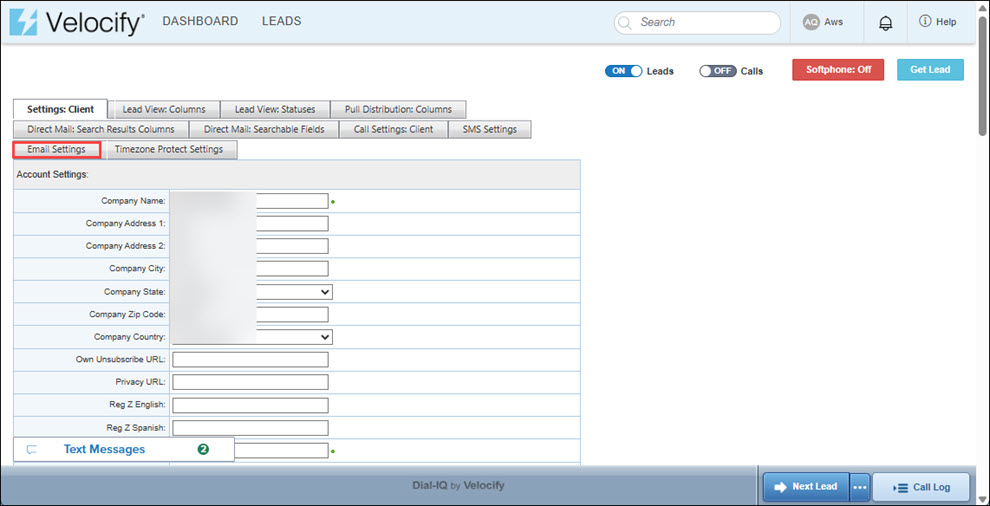The height and width of the screenshot is (506, 990).
Task: Click the search magnifier icon
Action: click(626, 22)
